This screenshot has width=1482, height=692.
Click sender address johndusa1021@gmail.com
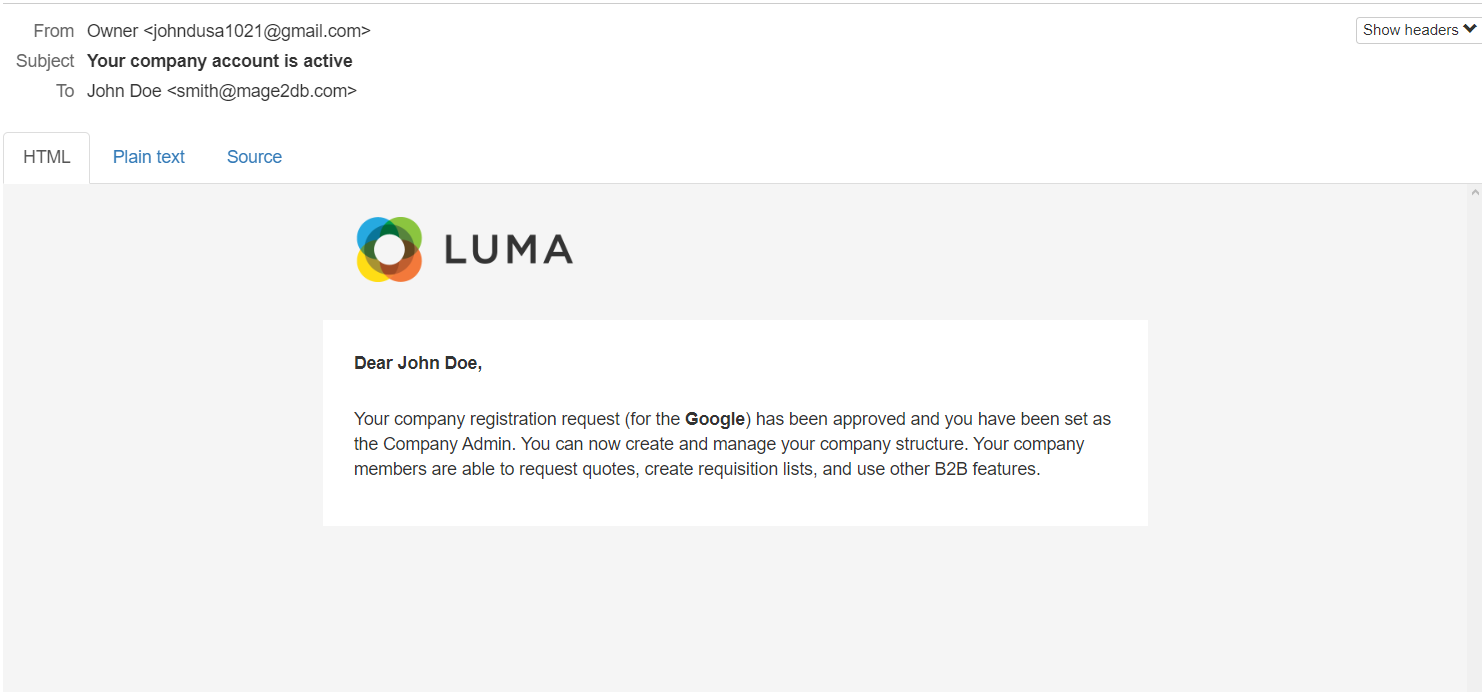(257, 31)
